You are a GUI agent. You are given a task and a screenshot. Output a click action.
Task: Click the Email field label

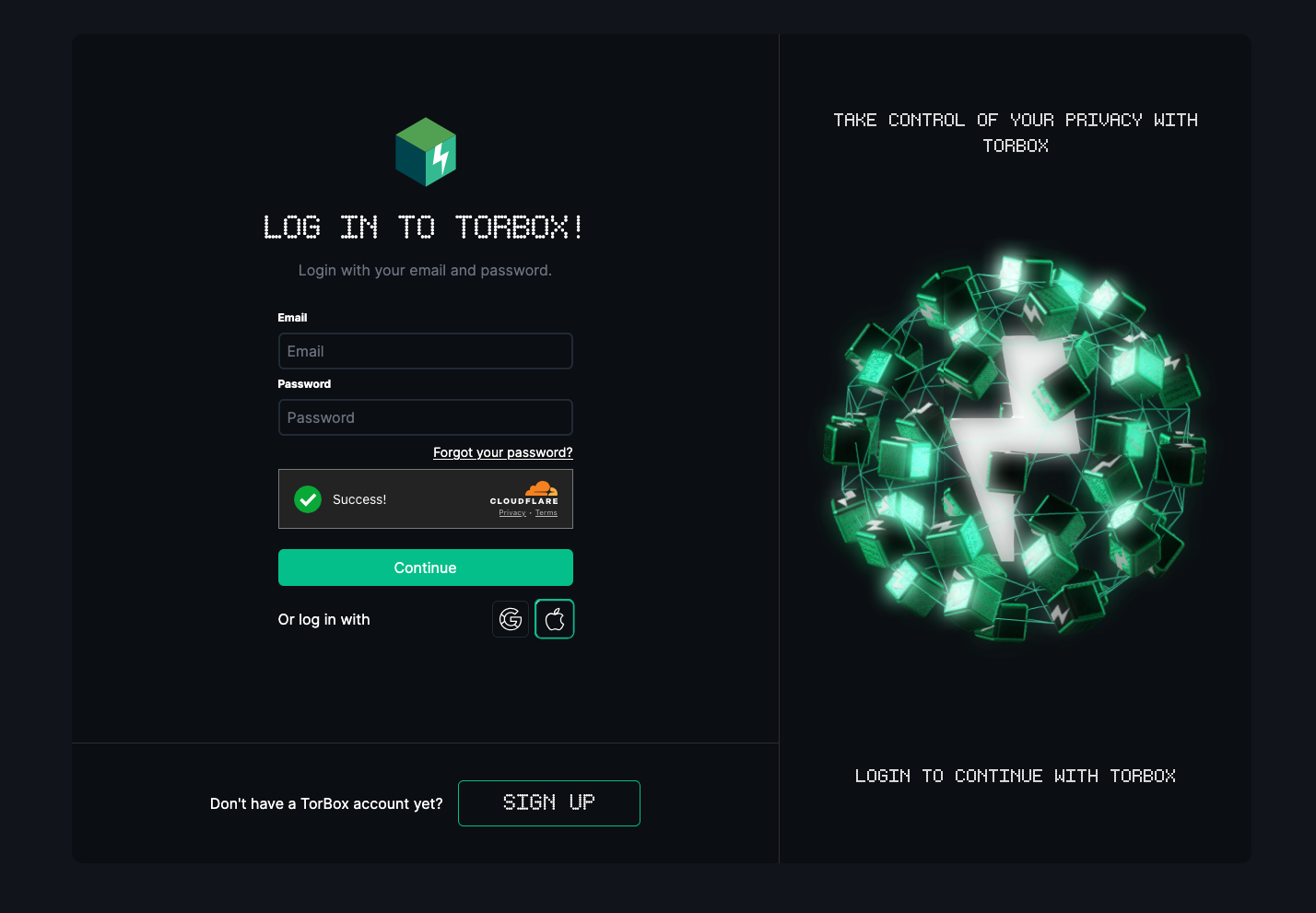(x=292, y=318)
